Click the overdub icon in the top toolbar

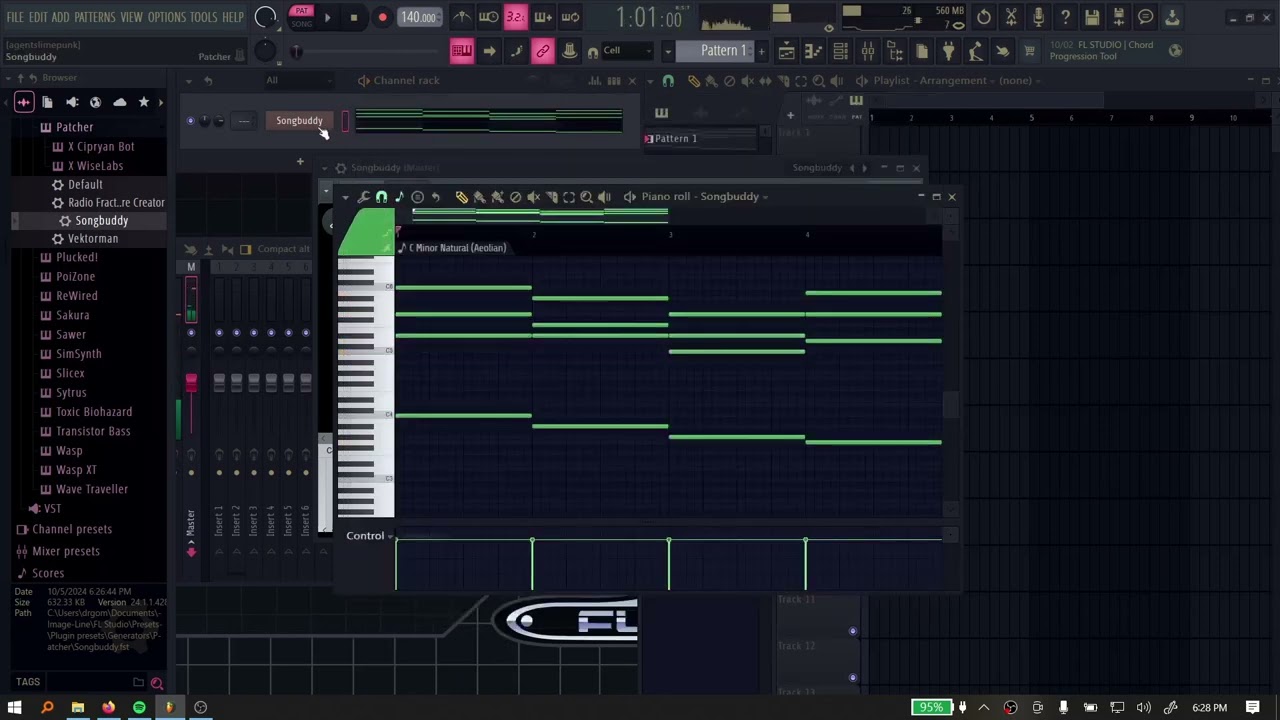pyautogui.click(x=543, y=17)
